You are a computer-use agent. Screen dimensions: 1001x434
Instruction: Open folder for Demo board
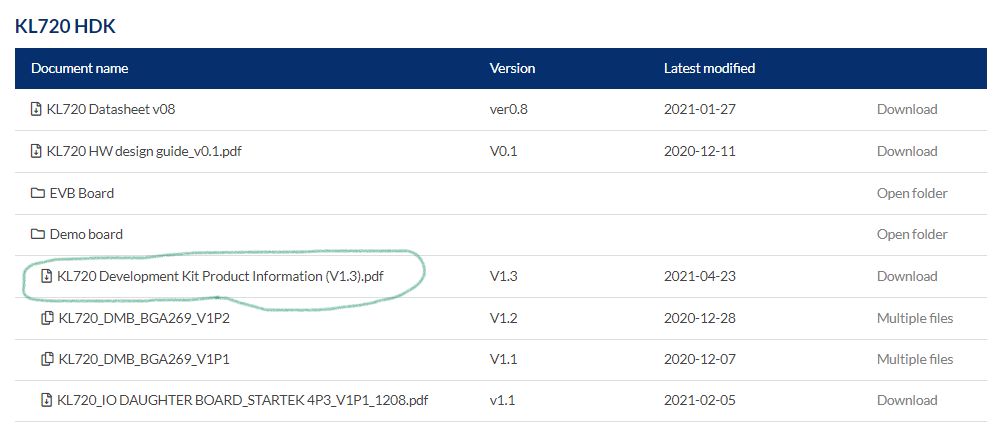click(912, 234)
